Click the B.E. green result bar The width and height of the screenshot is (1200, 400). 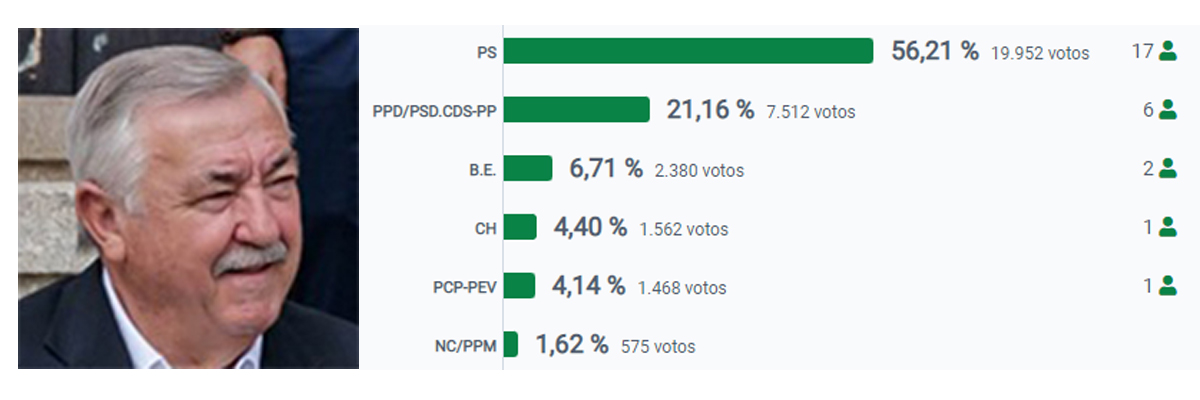(x=527, y=168)
